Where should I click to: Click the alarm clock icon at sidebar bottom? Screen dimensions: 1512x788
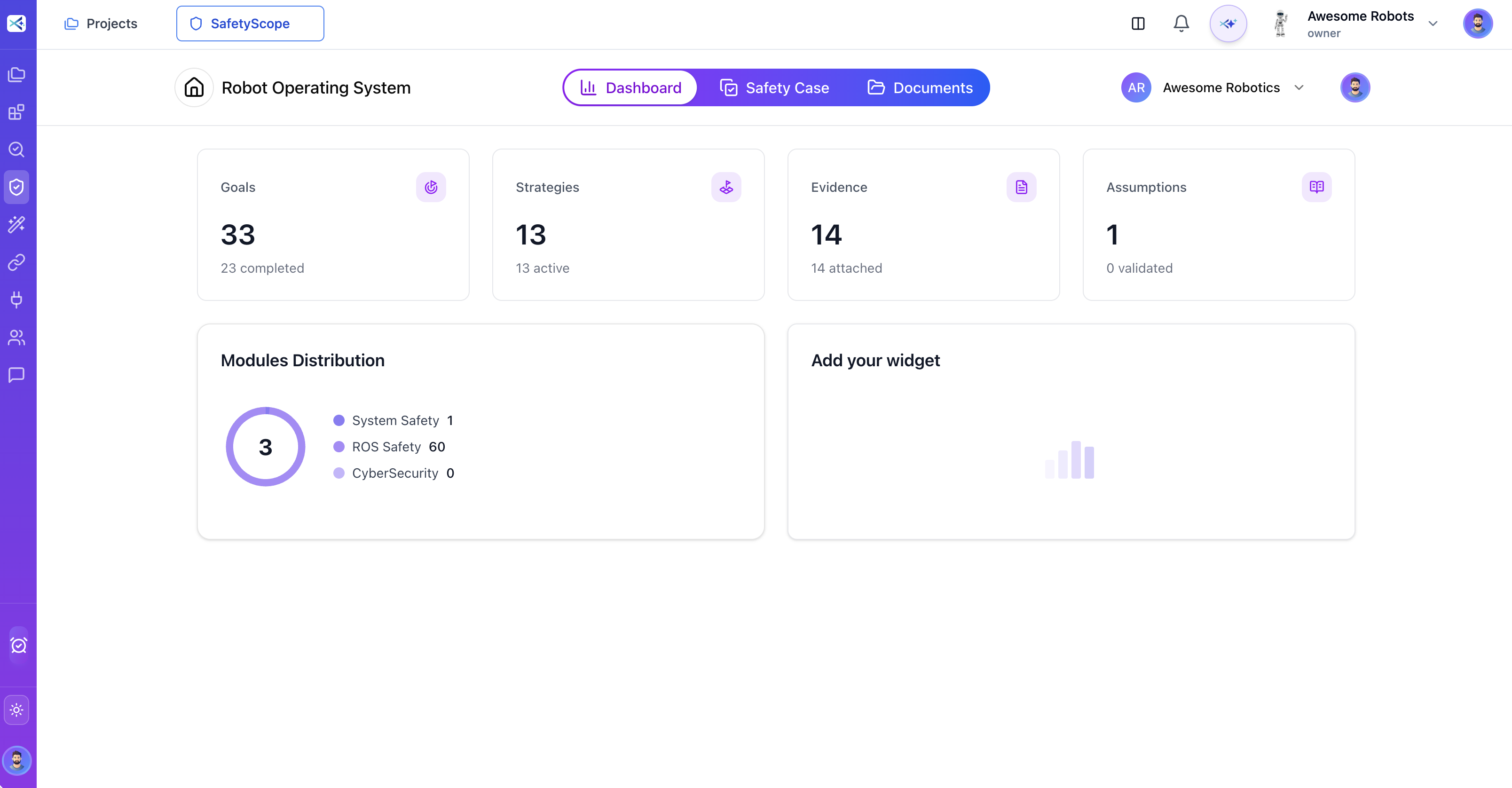[x=17, y=645]
